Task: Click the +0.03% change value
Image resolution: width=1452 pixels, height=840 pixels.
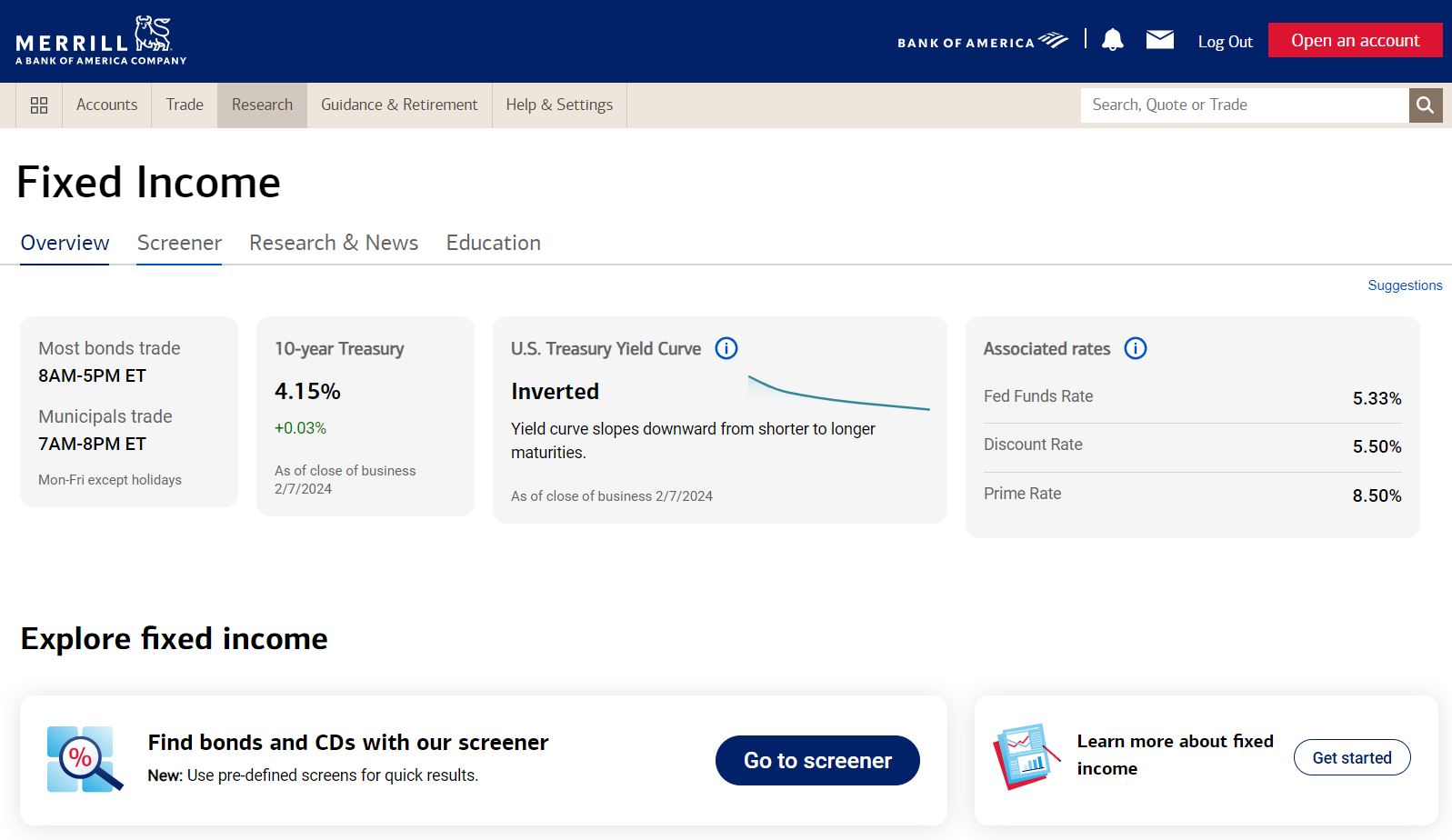Action: click(x=300, y=428)
